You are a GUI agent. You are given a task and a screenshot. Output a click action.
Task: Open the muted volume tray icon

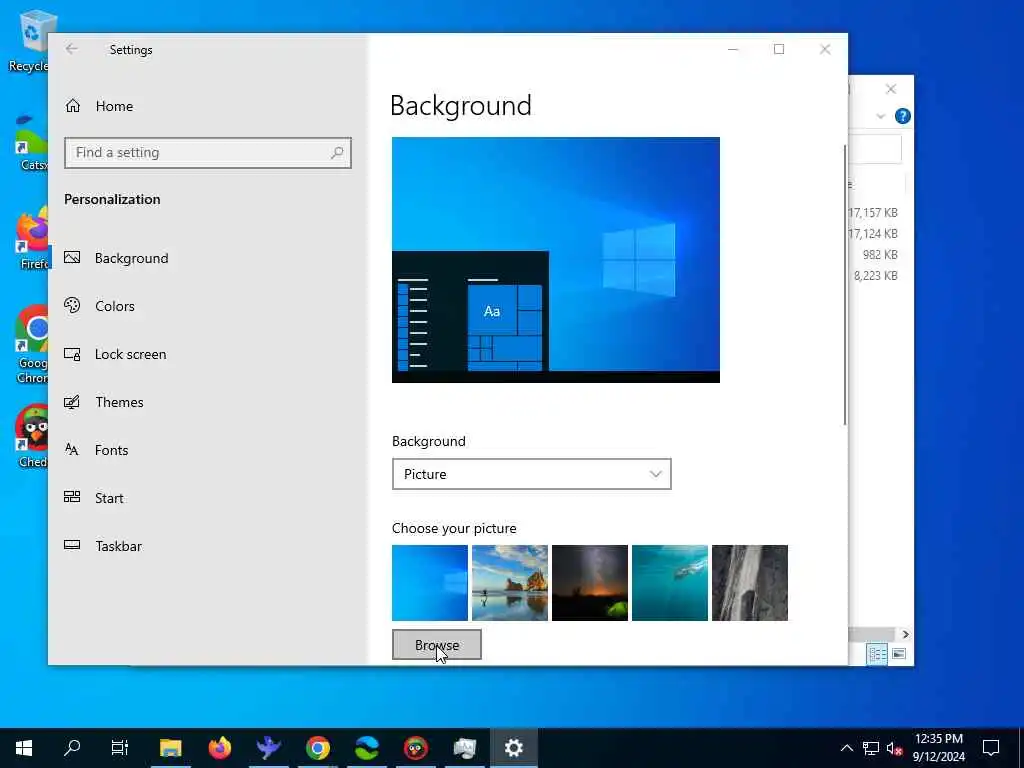click(894, 748)
